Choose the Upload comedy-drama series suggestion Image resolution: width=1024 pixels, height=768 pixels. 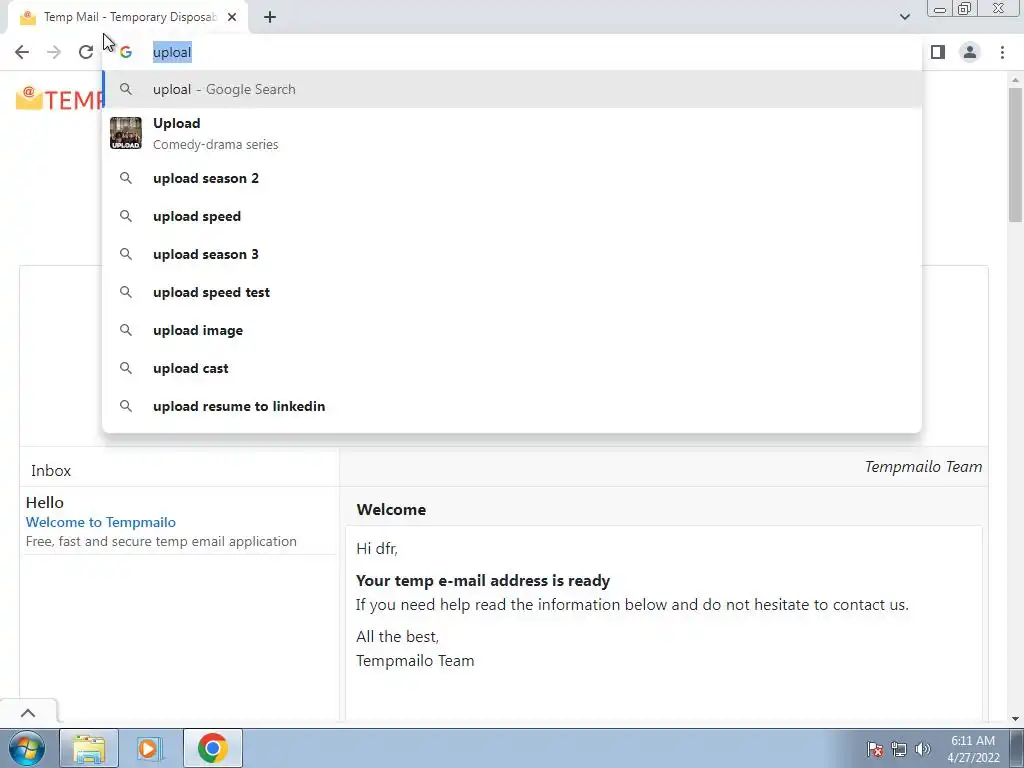(x=512, y=134)
